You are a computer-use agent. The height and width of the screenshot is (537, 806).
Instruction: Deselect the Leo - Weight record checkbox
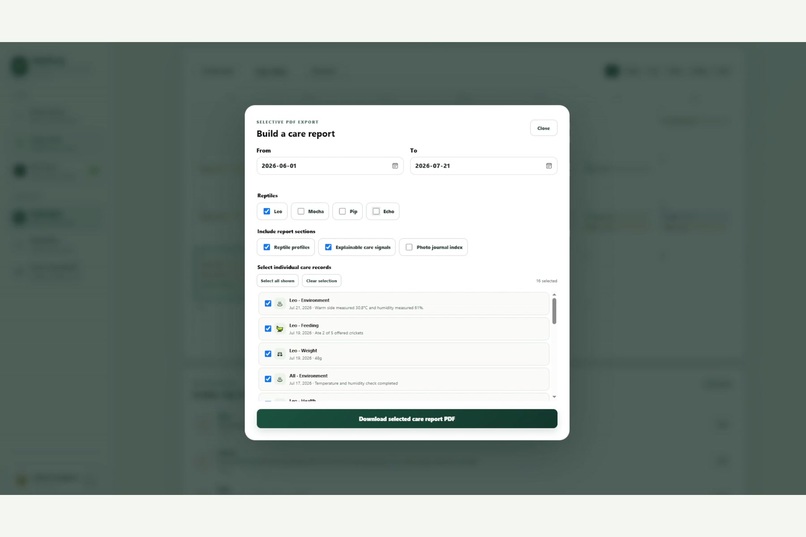pyautogui.click(x=268, y=354)
